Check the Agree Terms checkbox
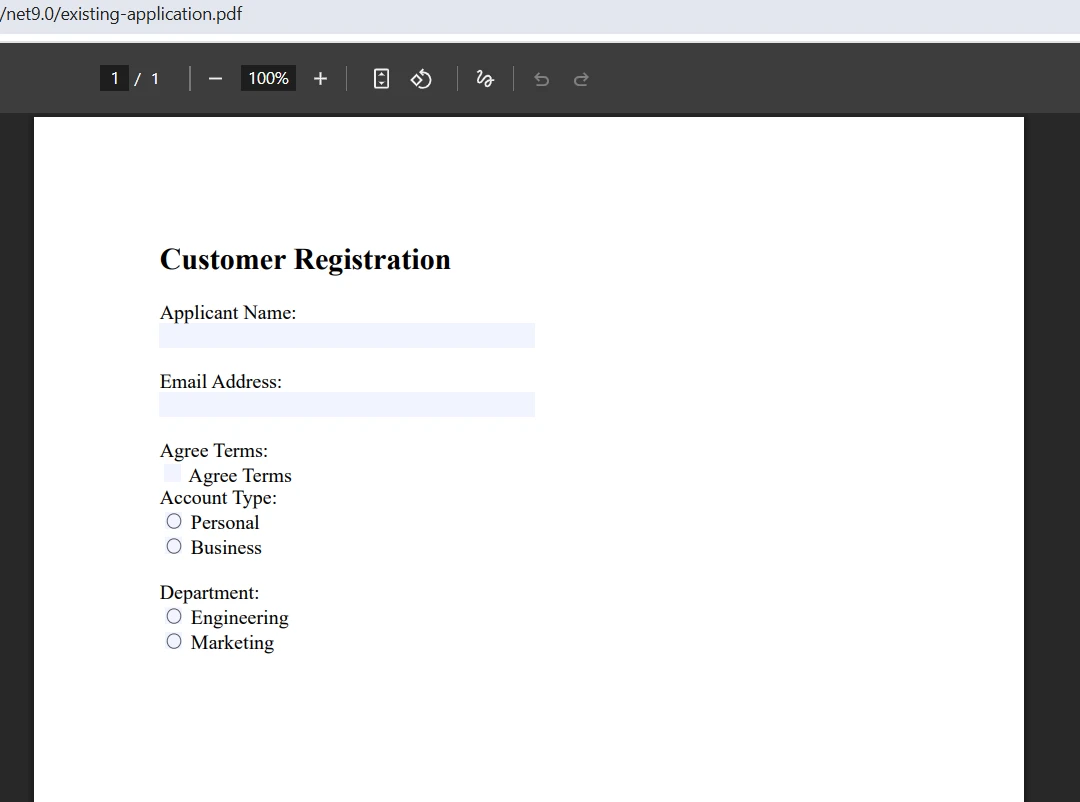Image resolution: width=1080 pixels, height=802 pixels. click(x=171, y=472)
